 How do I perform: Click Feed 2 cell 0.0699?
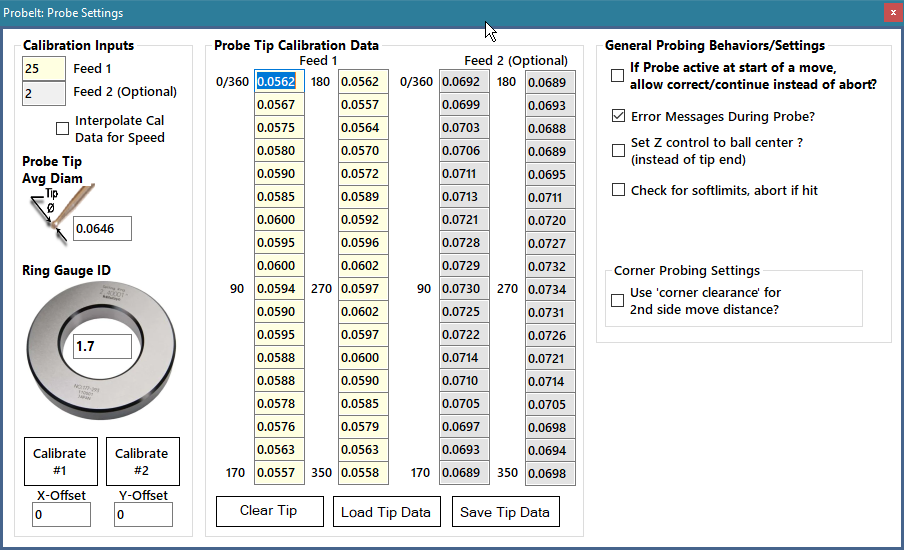pyautogui.click(x=465, y=104)
